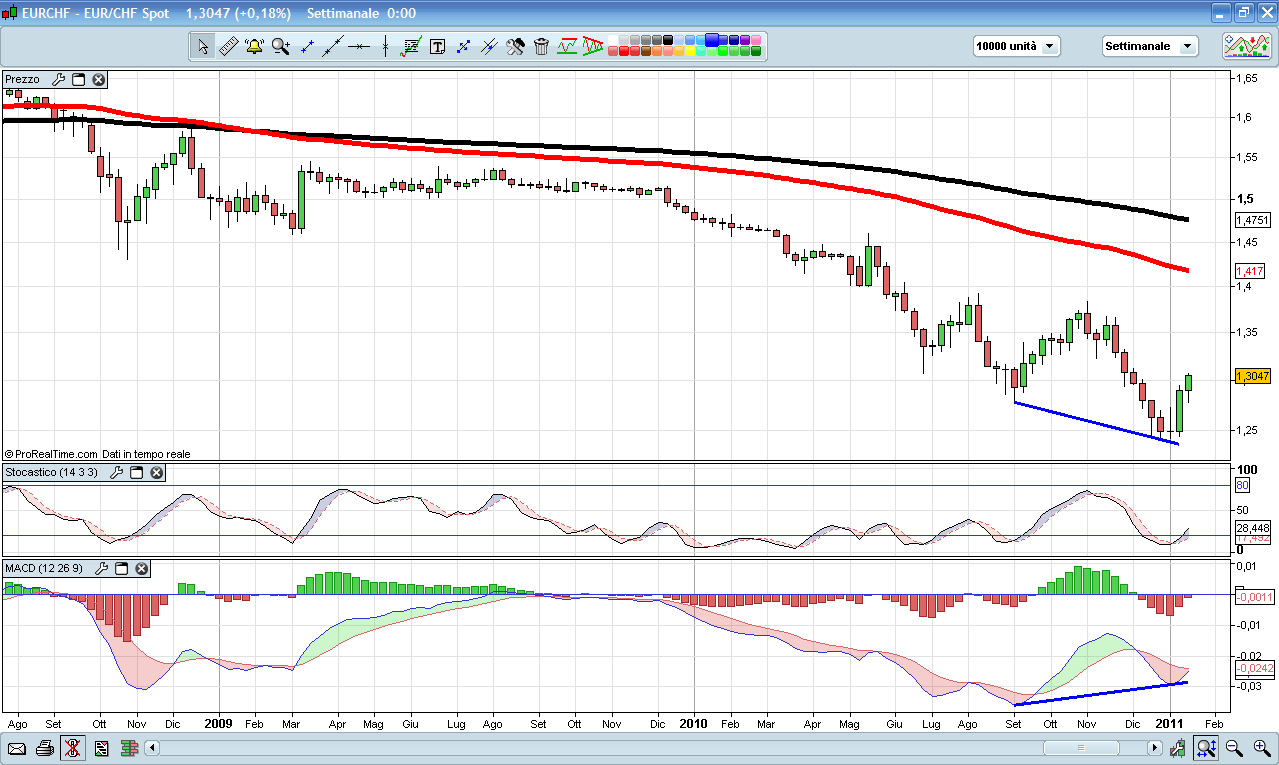
Task: Click the left arrow of horizontal scrollbar
Action: 152,748
